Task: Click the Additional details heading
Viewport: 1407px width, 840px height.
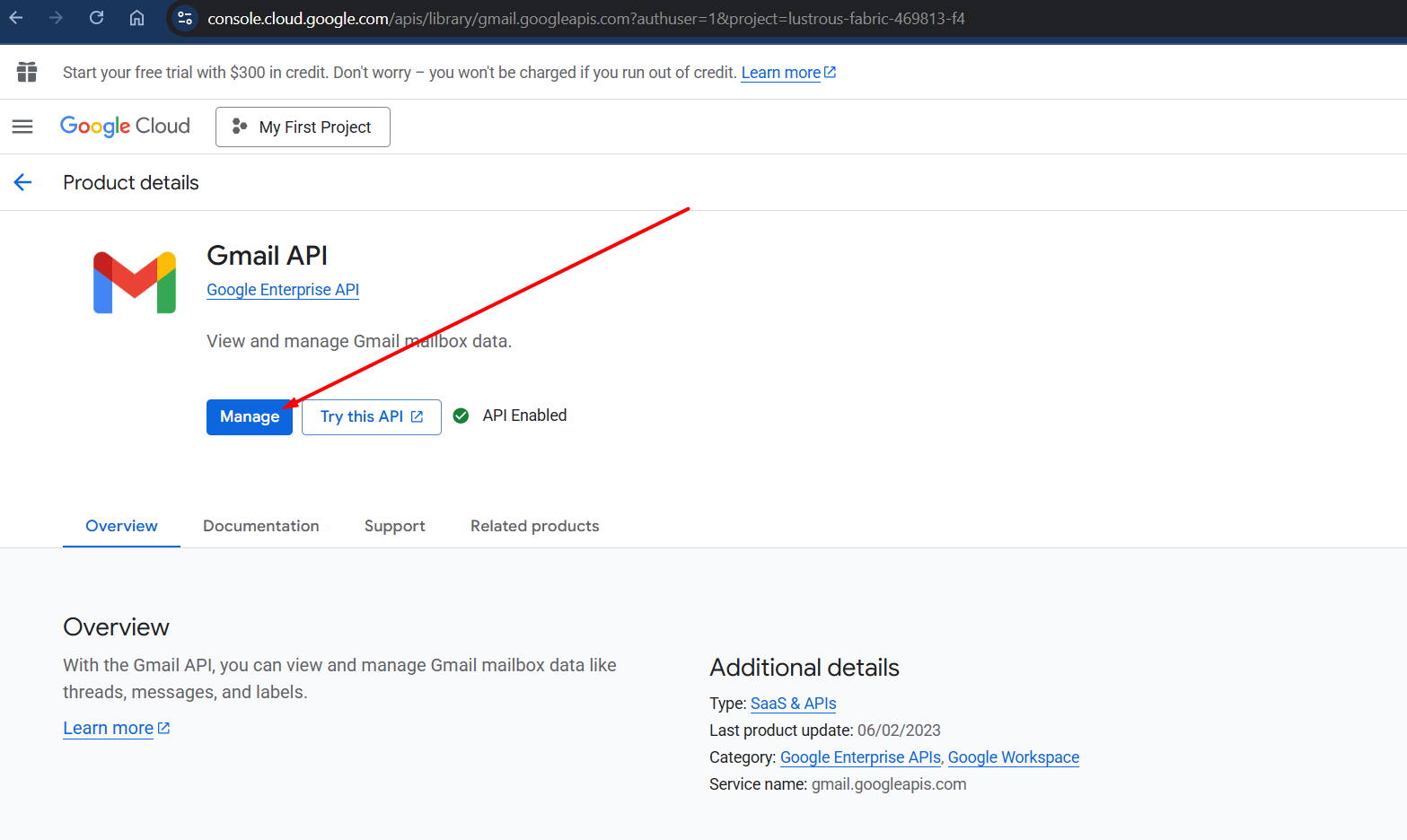Action: [x=805, y=668]
